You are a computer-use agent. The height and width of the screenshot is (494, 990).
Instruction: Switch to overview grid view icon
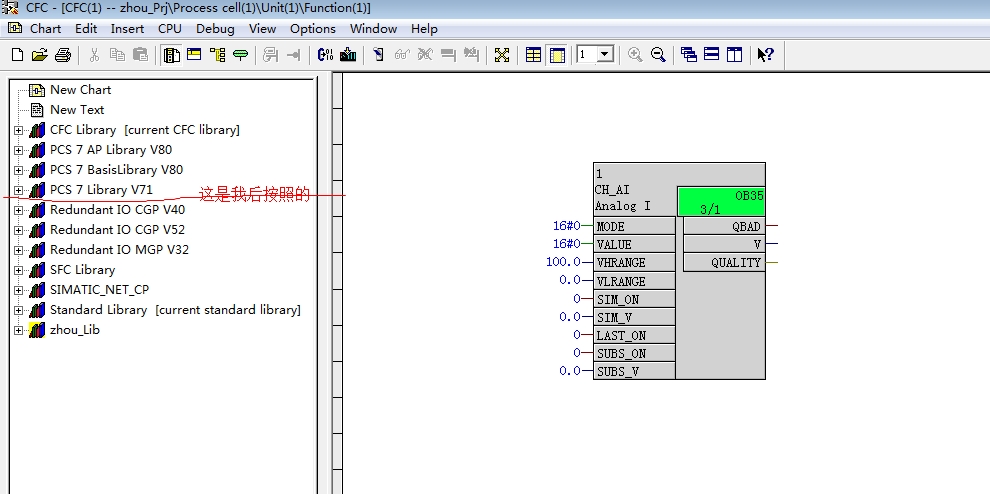pyautogui.click(x=534, y=55)
